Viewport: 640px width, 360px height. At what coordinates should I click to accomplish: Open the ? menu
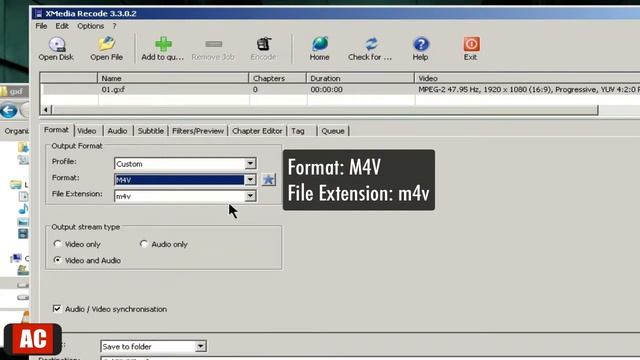pyautogui.click(x=115, y=26)
